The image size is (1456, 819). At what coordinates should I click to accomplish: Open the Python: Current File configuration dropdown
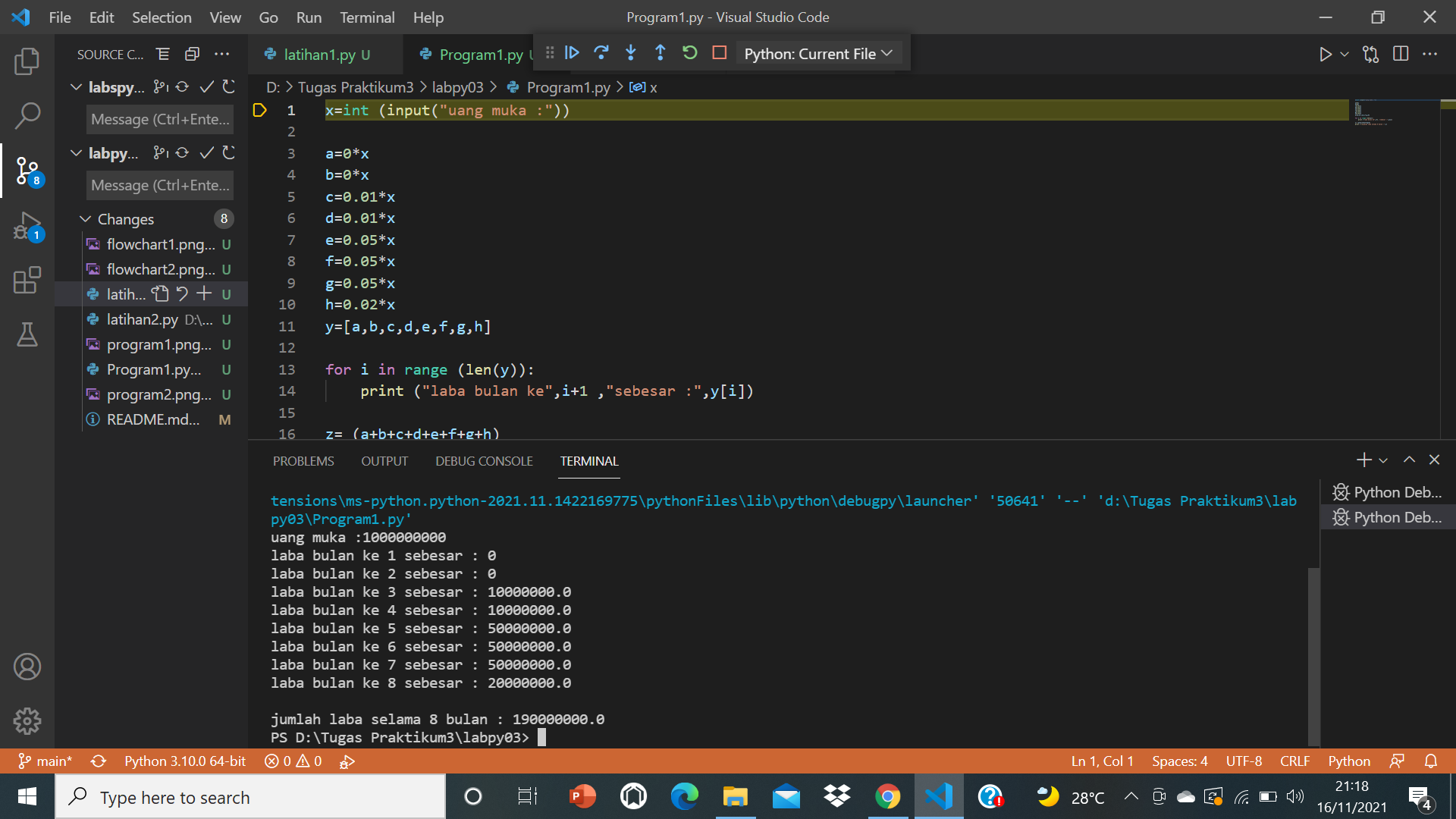pyautogui.click(x=818, y=53)
